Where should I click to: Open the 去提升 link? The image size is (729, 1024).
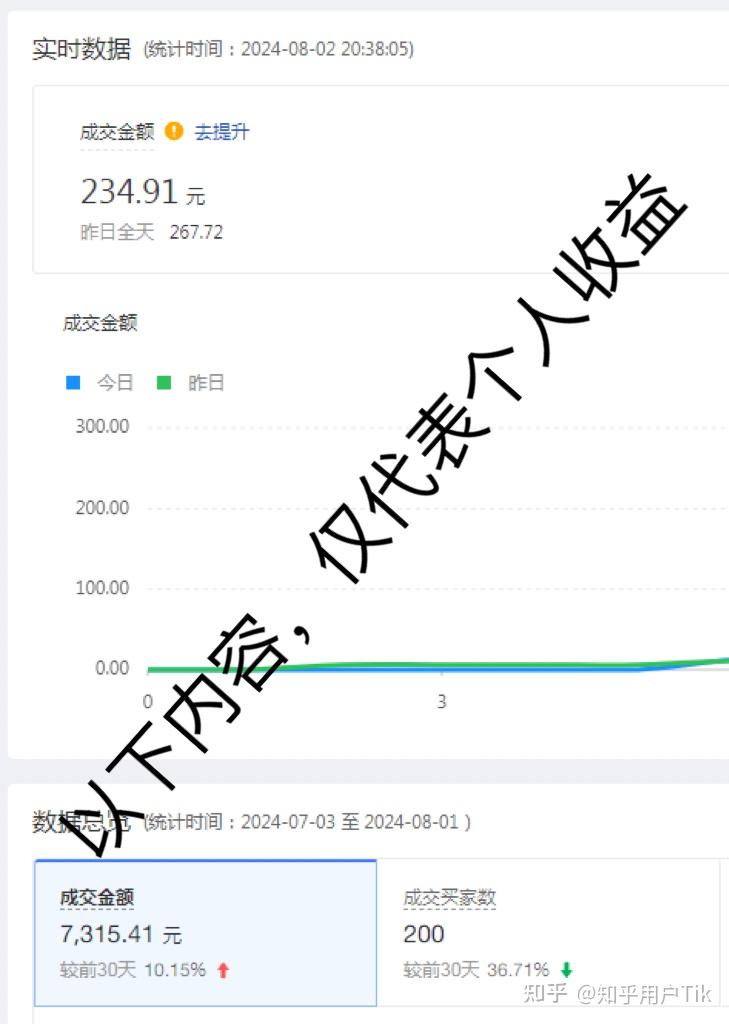point(222,132)
